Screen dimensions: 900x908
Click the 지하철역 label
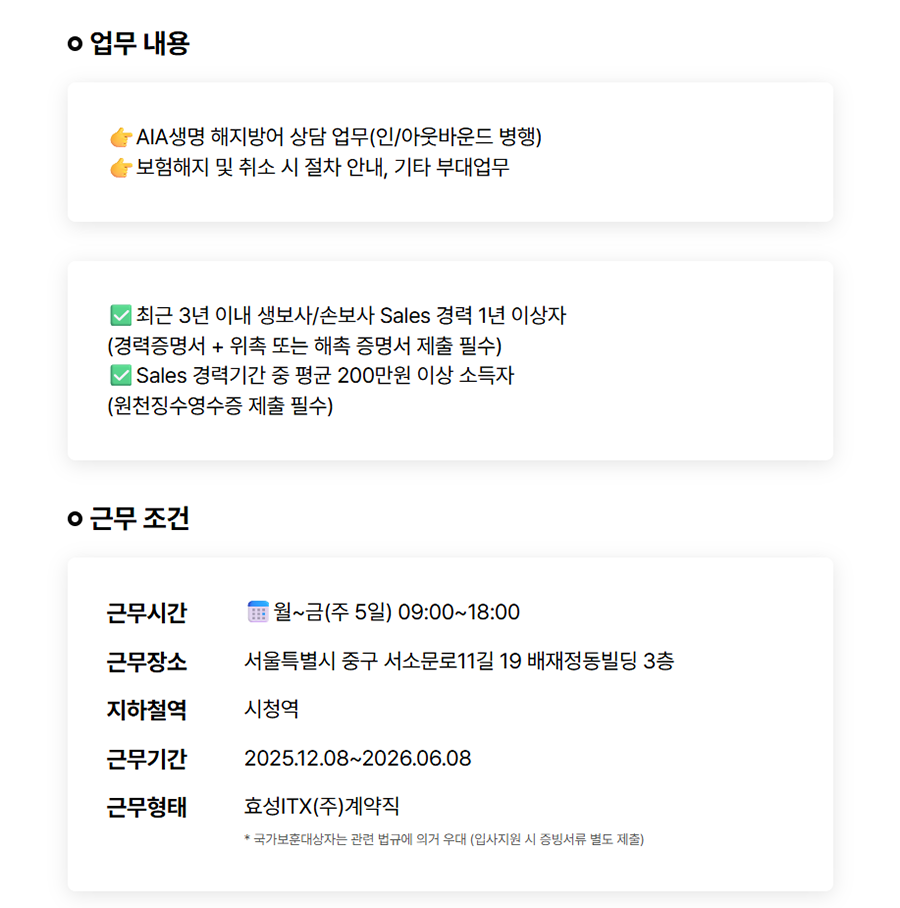pyautogui.click(x=146, y=710)
